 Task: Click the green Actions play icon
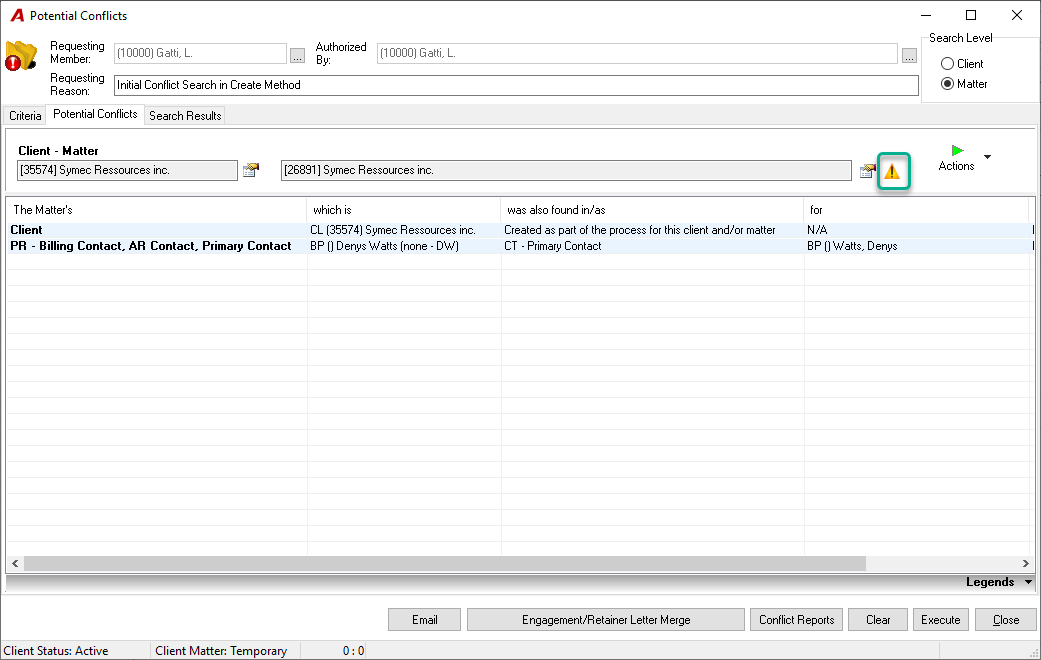click(x=957, y=151)
